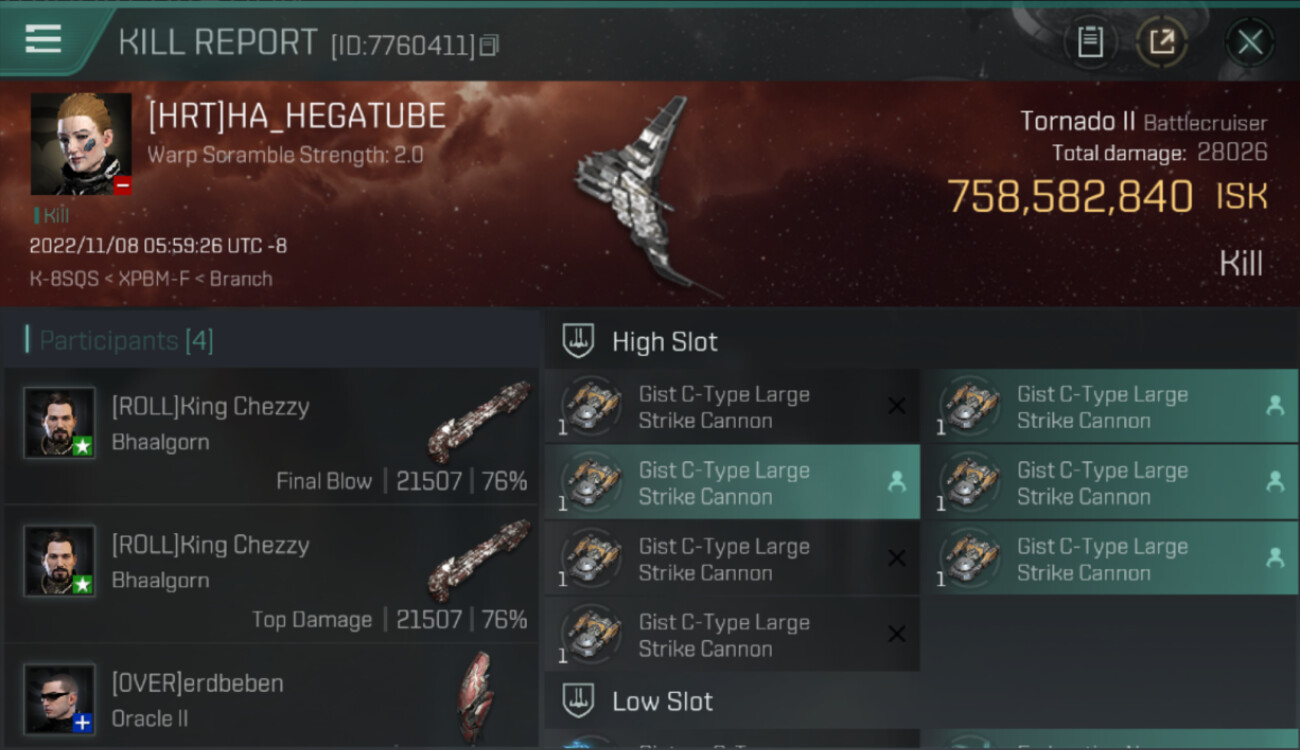Click erdbeben's Oracle II ship icon
Image resolution: width=1300 pixels, height=750 pixels.
(x=476, y=696)
